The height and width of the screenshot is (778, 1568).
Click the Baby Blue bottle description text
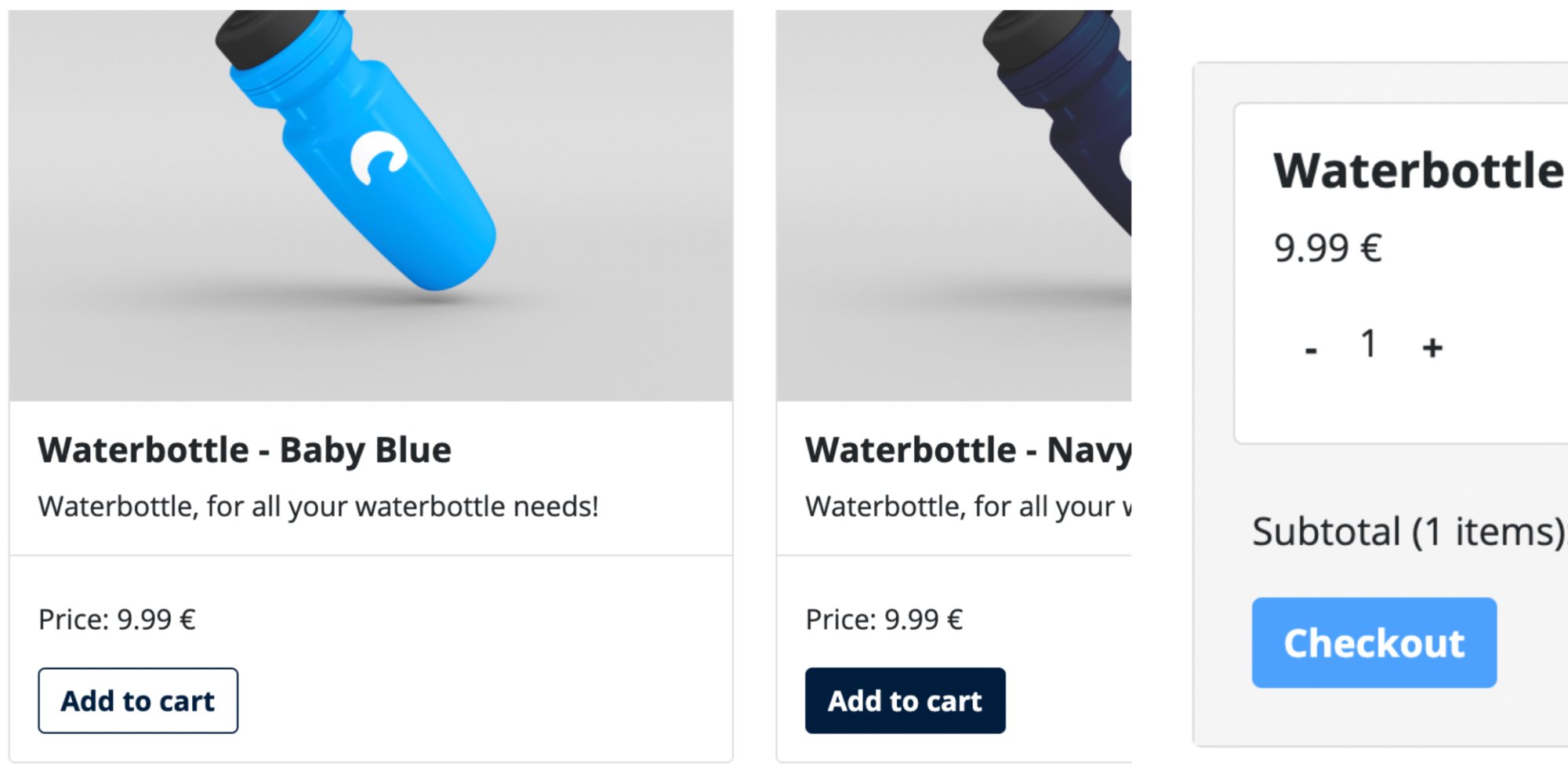click(x=318, y=507)
